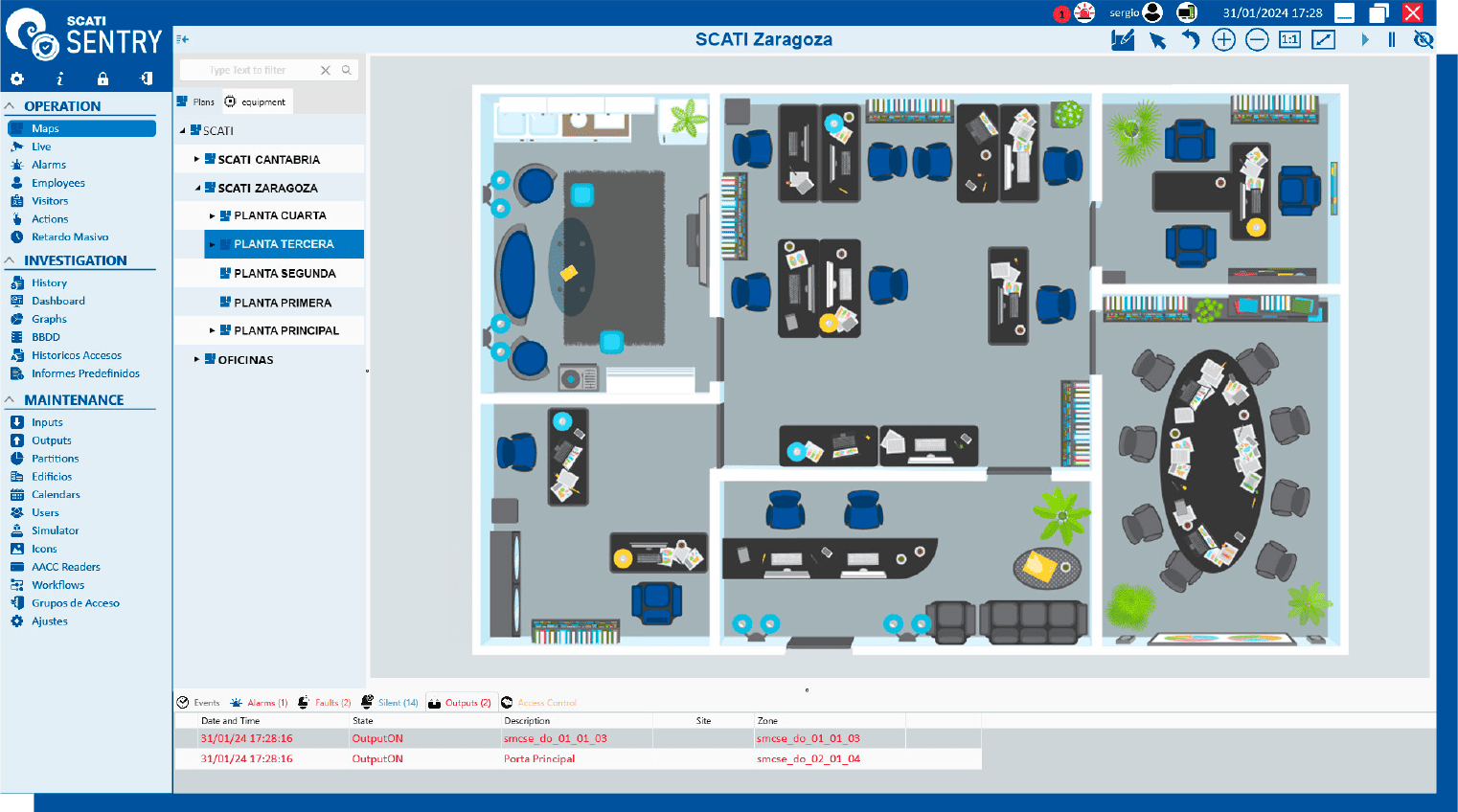1458x812 pixels.
Task: Expand the SCATI CANTABRIA node
Action: point(197,159)
